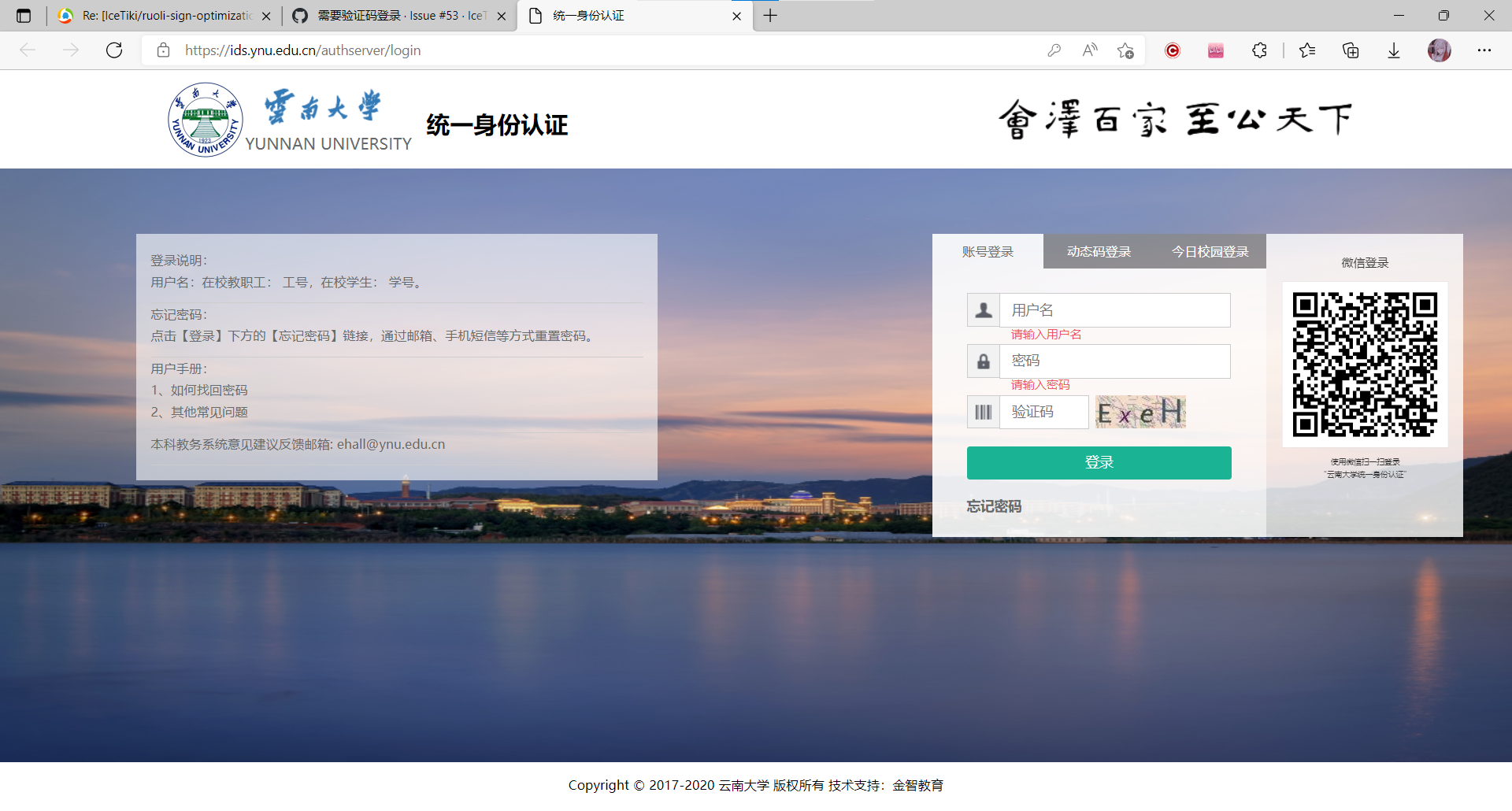Open the Downloads icon
The height and width of the screenshot is (811, 1512).
tap(1393, 50)
